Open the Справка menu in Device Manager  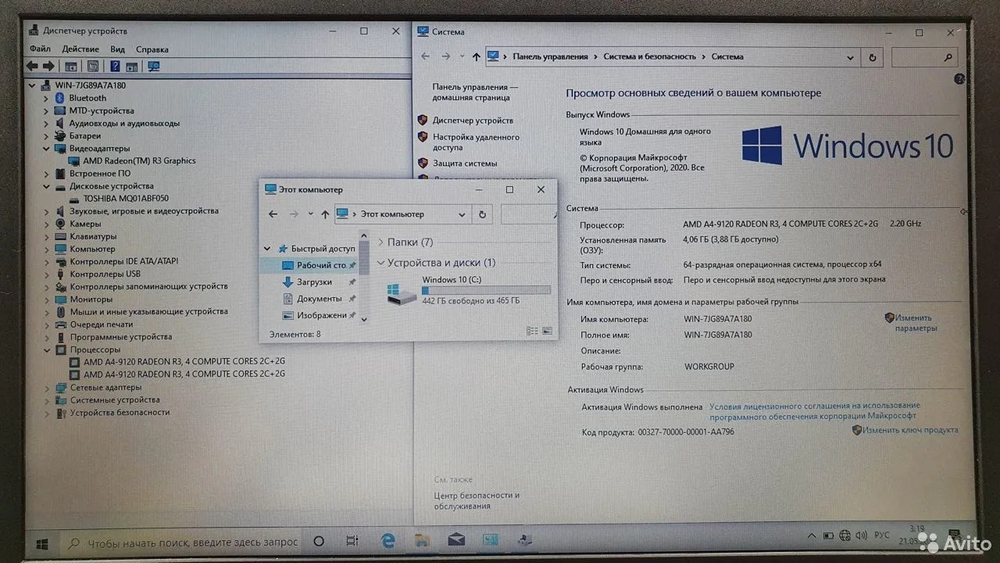pyautogui.click(x=152, y=48)
